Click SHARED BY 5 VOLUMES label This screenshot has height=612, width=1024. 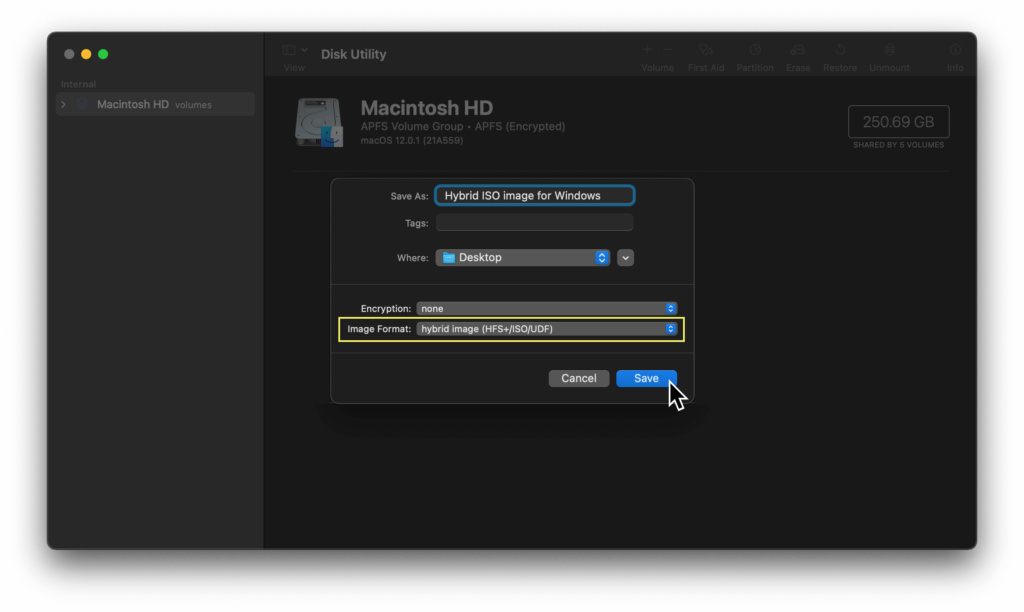tap(899, 145)
